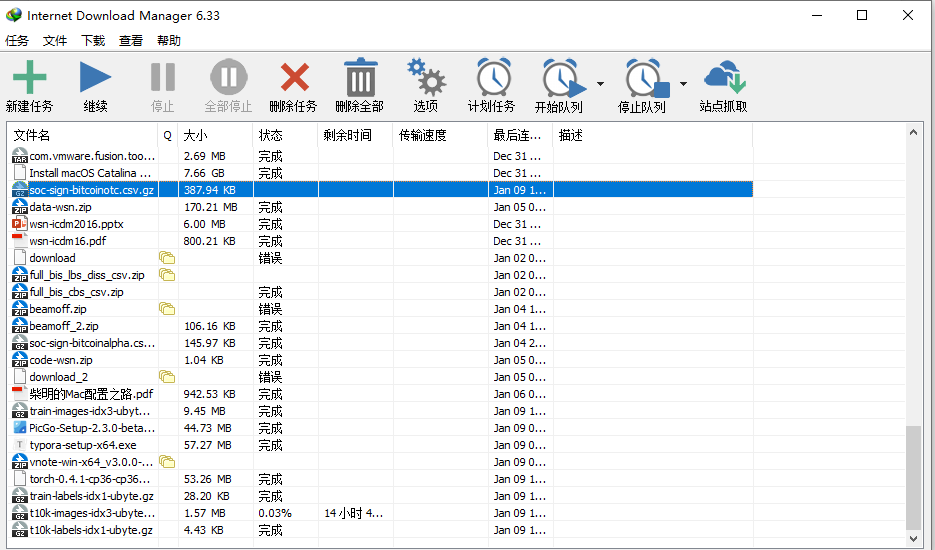Sort by the 大小 column header

(215, 135)
